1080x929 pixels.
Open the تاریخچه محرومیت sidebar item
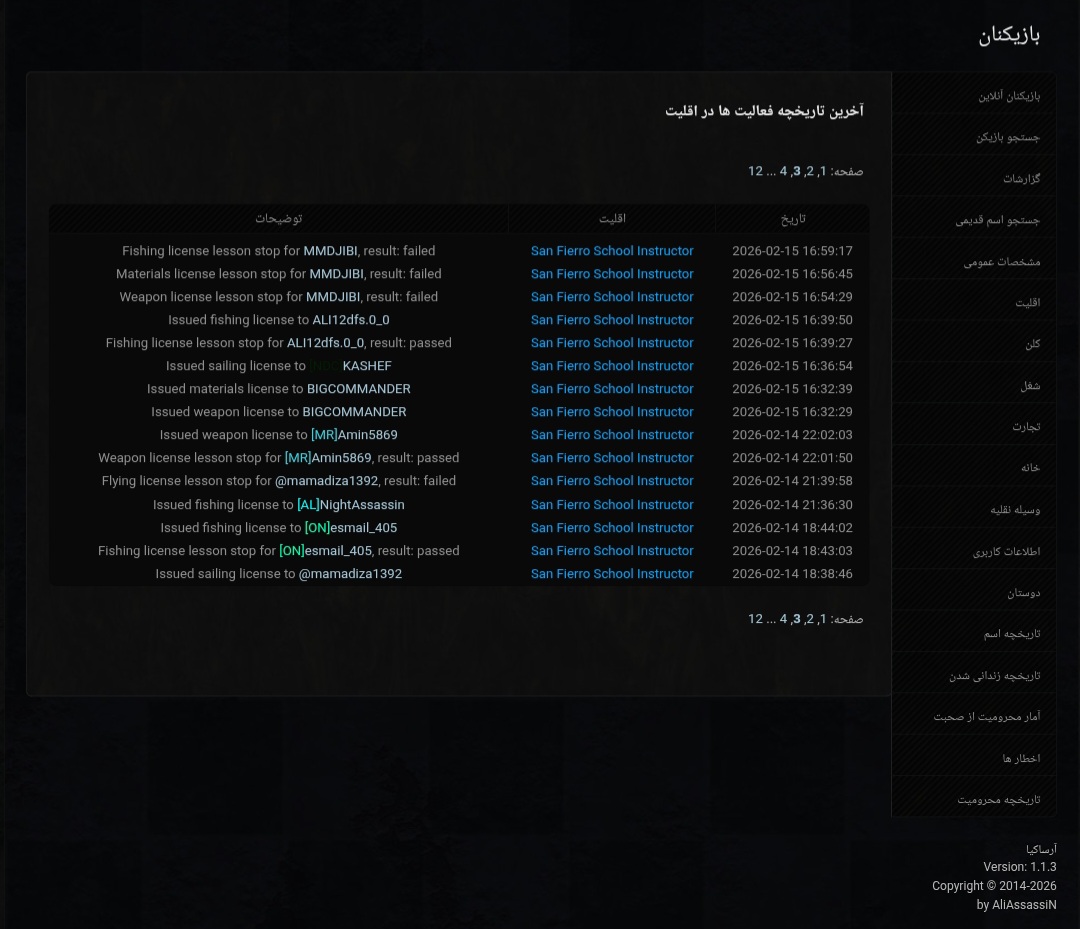point(998,800)
